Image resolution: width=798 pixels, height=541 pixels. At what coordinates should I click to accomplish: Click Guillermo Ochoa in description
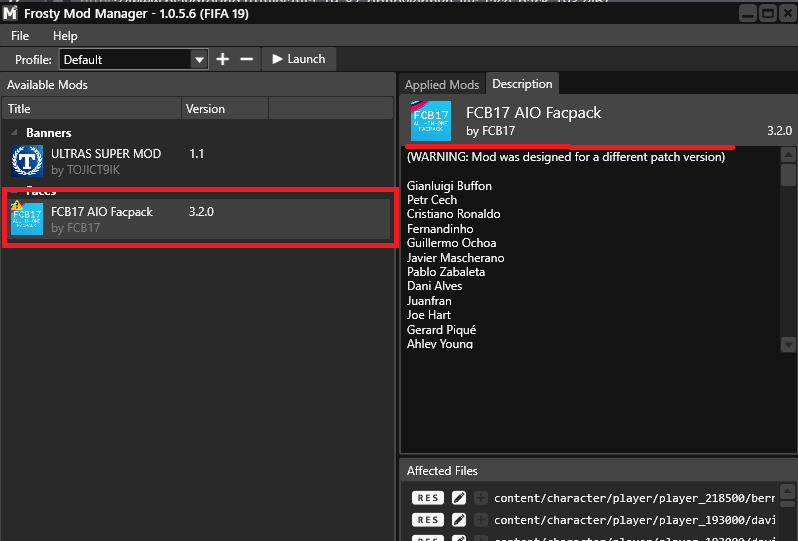(451, 243)
